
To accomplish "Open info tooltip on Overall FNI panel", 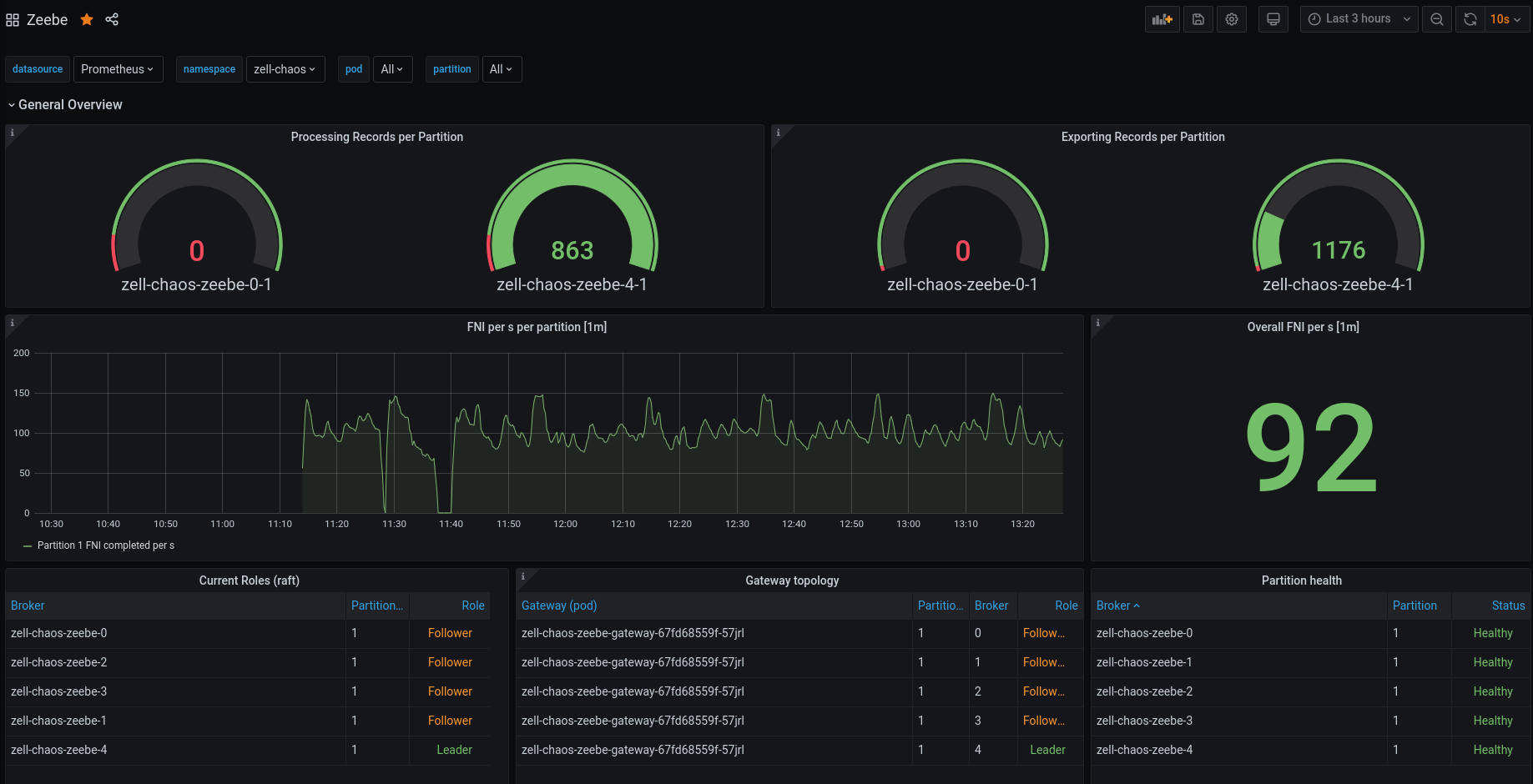I will pos(1098,323).
